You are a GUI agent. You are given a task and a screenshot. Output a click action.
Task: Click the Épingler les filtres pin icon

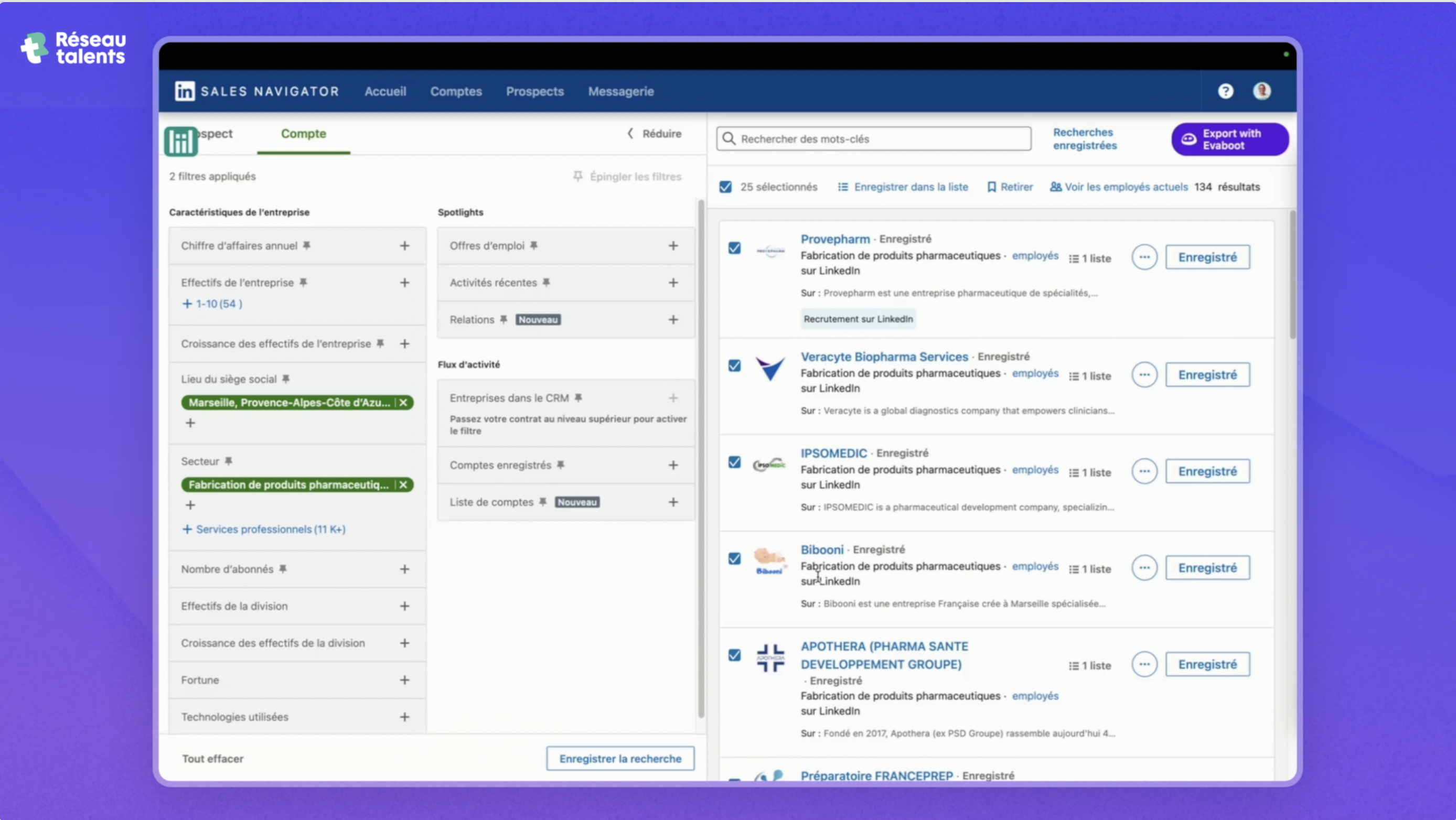577,176
